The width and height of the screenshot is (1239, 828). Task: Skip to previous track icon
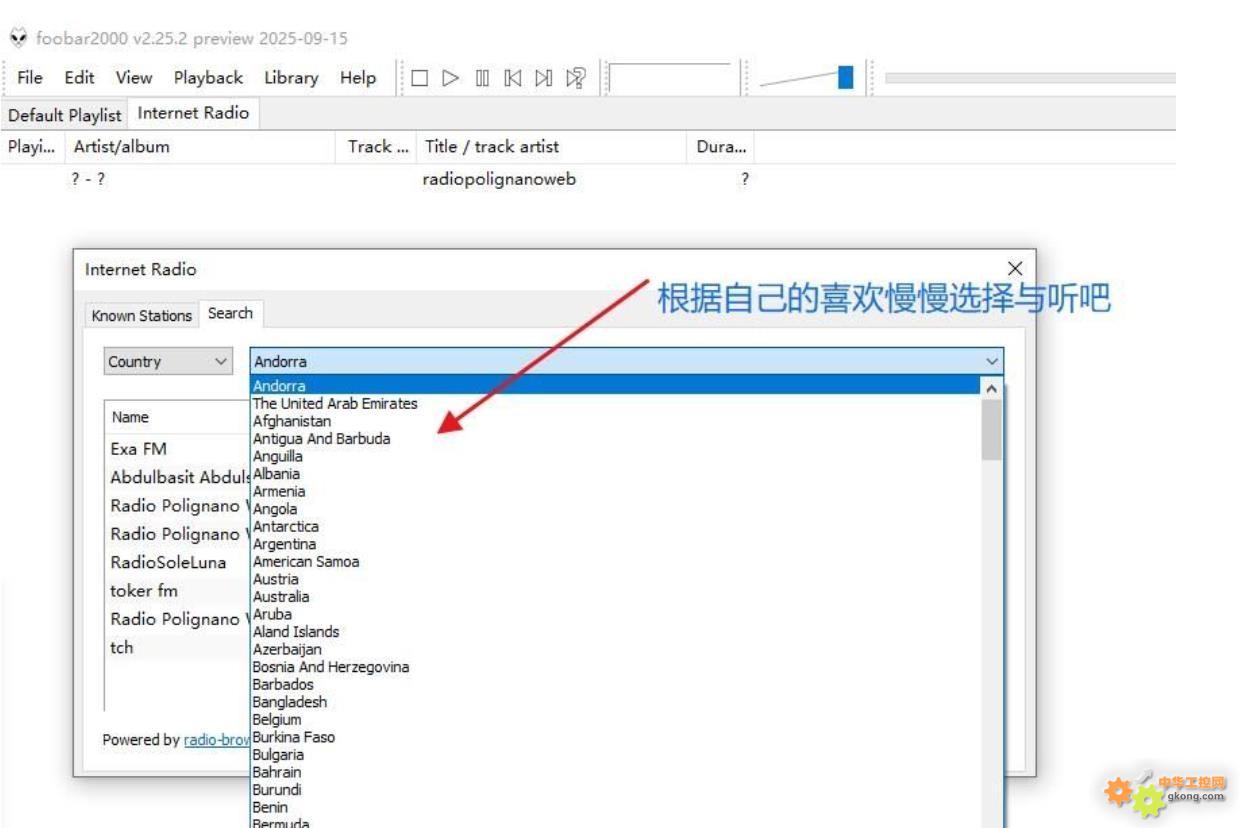tap(512, 78)
